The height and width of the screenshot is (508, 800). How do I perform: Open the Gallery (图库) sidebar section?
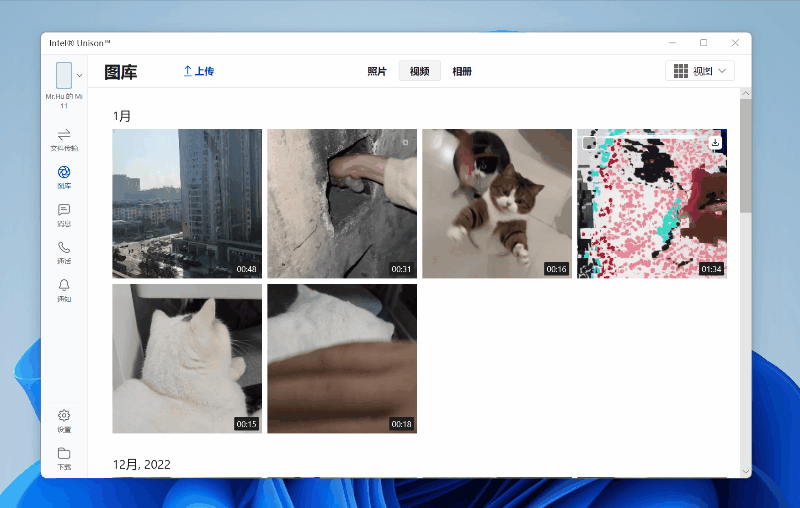click(x=64, y=177)
